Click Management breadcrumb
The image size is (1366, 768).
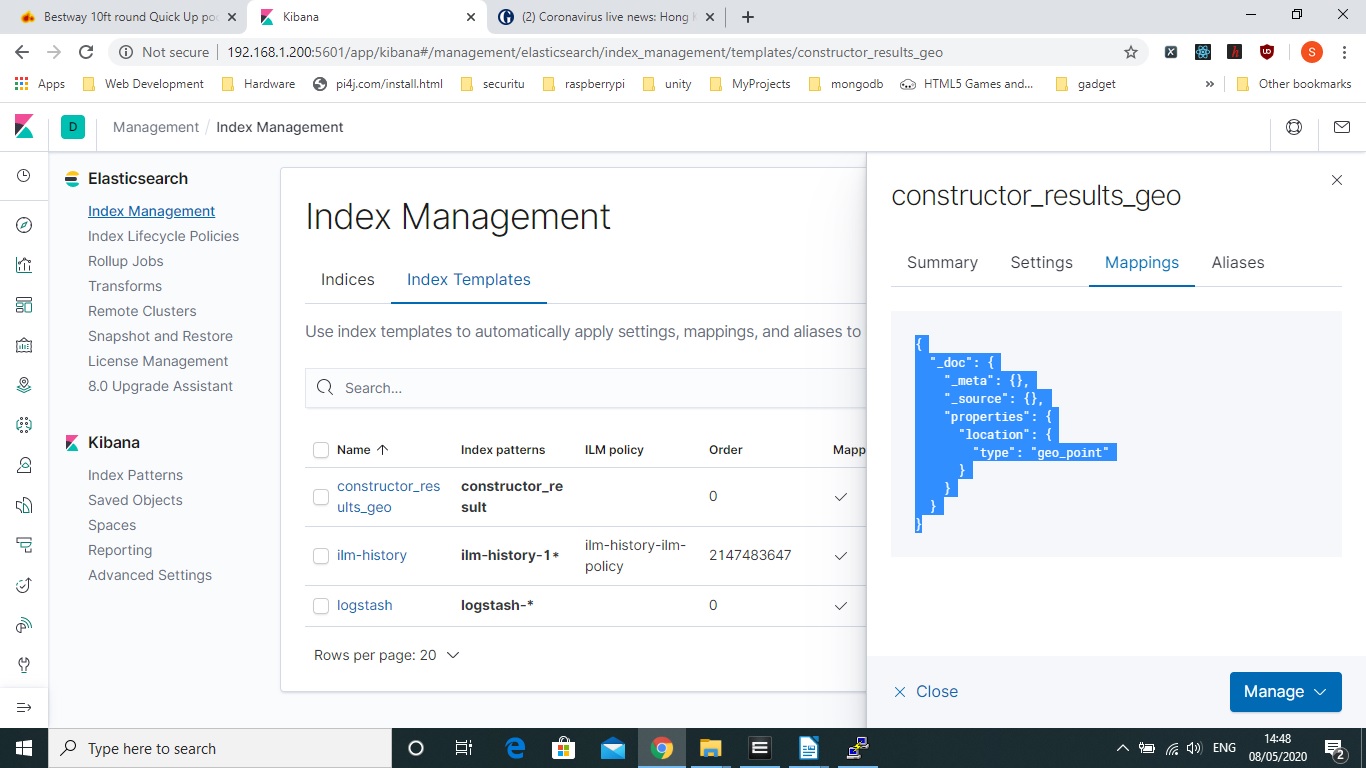156,127
